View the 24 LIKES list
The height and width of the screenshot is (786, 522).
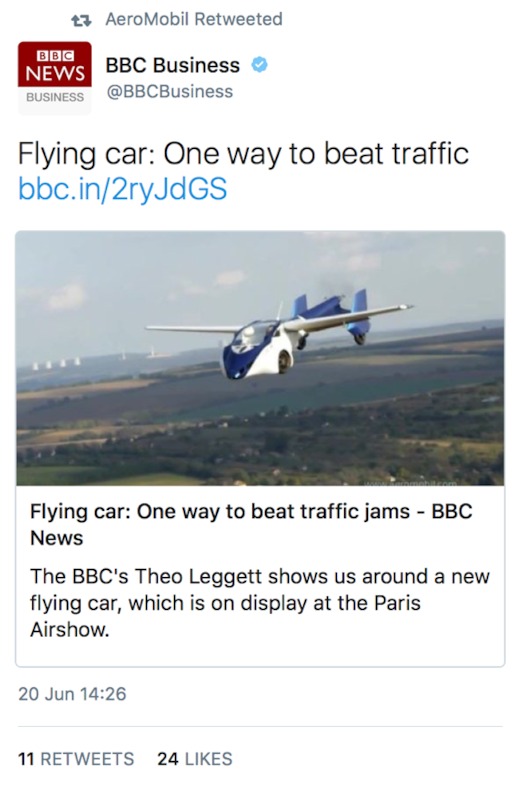[195, 759]
